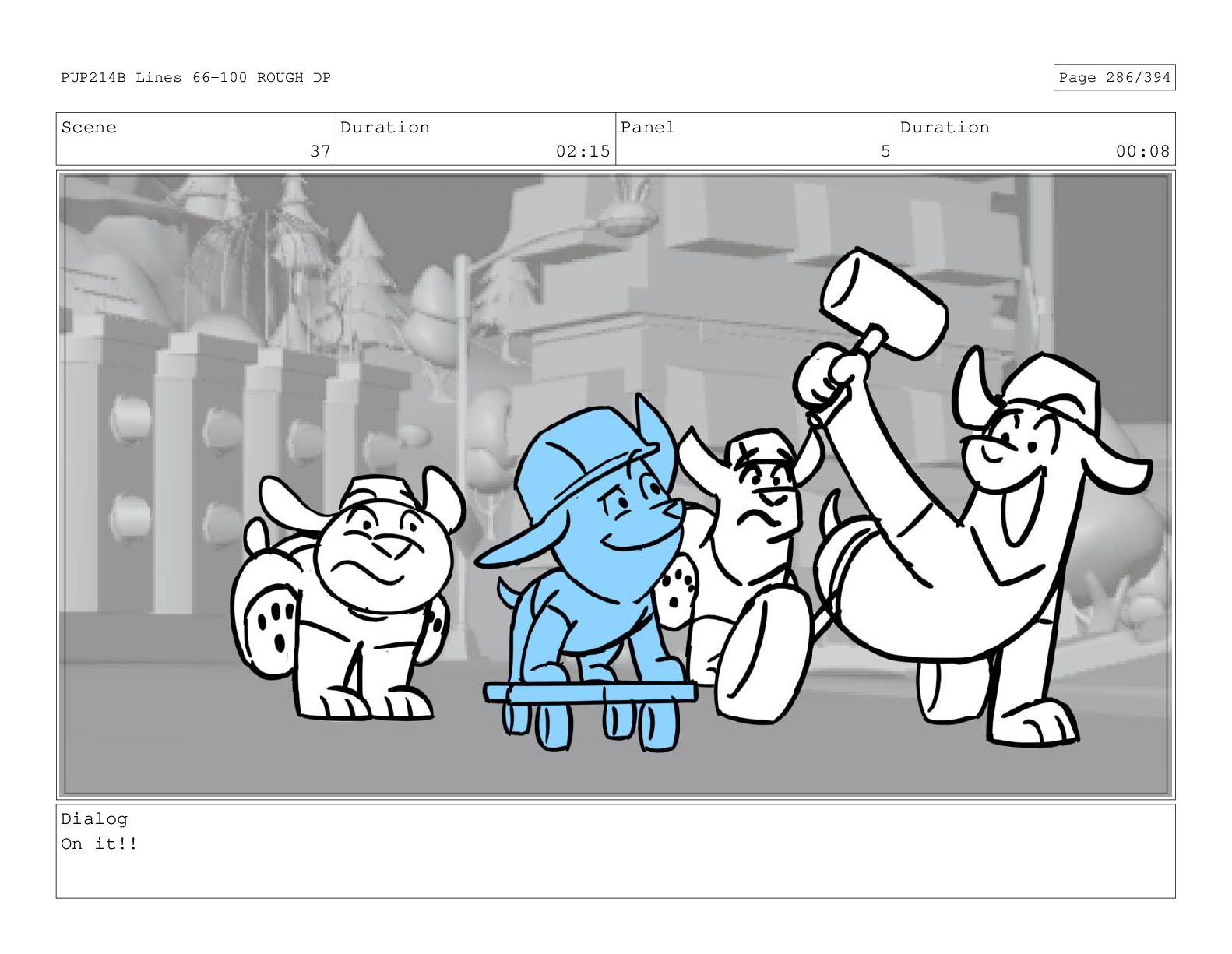Select the dialog line 'On it!!'

pos(99,843)
